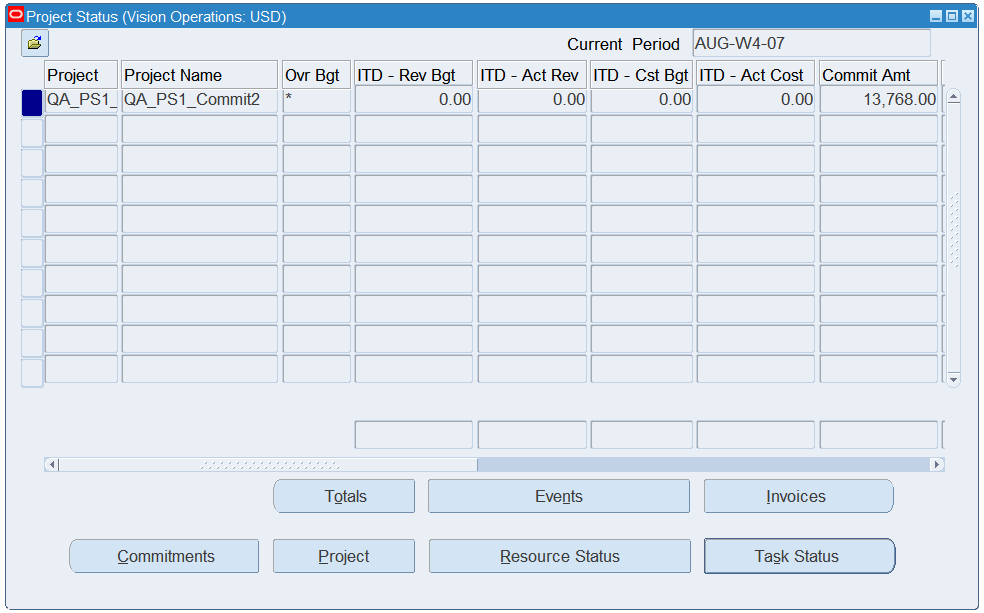This screenshot has height=613, width=984.
Task: Click the total field under ITD - Act Rev
Action: point(532,435)
